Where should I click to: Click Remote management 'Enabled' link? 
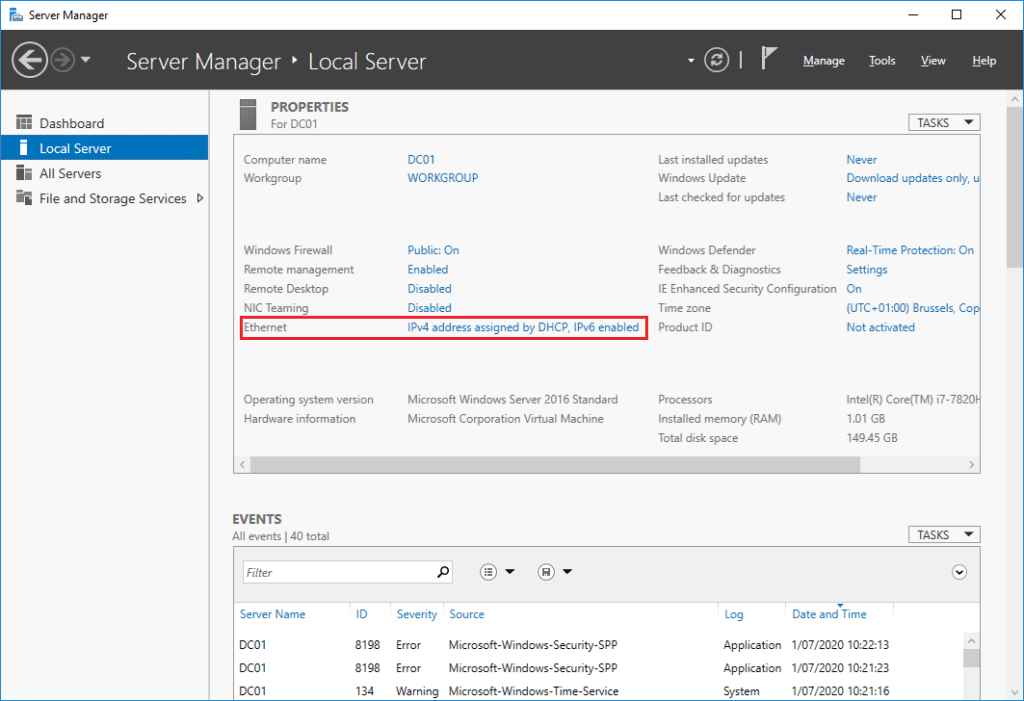coord(428,269)
